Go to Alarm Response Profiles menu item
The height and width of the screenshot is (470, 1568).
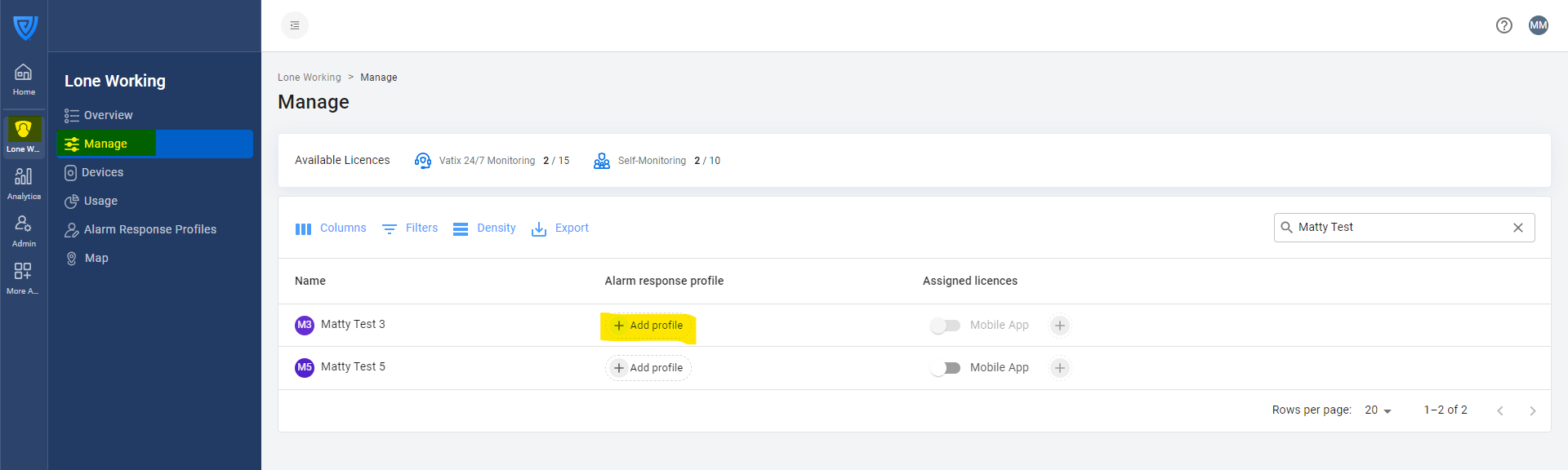149,229
